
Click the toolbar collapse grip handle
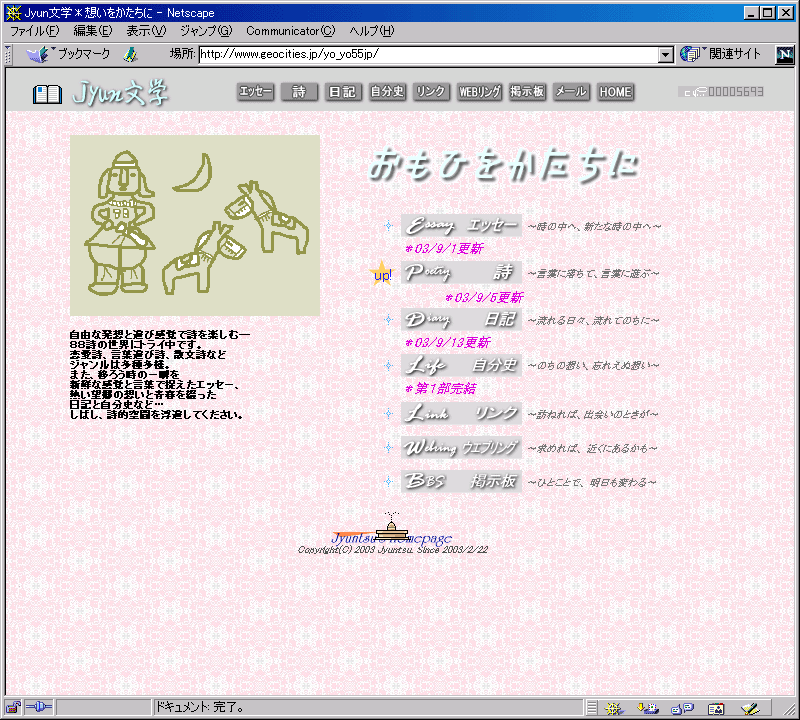tap(8, 55)
